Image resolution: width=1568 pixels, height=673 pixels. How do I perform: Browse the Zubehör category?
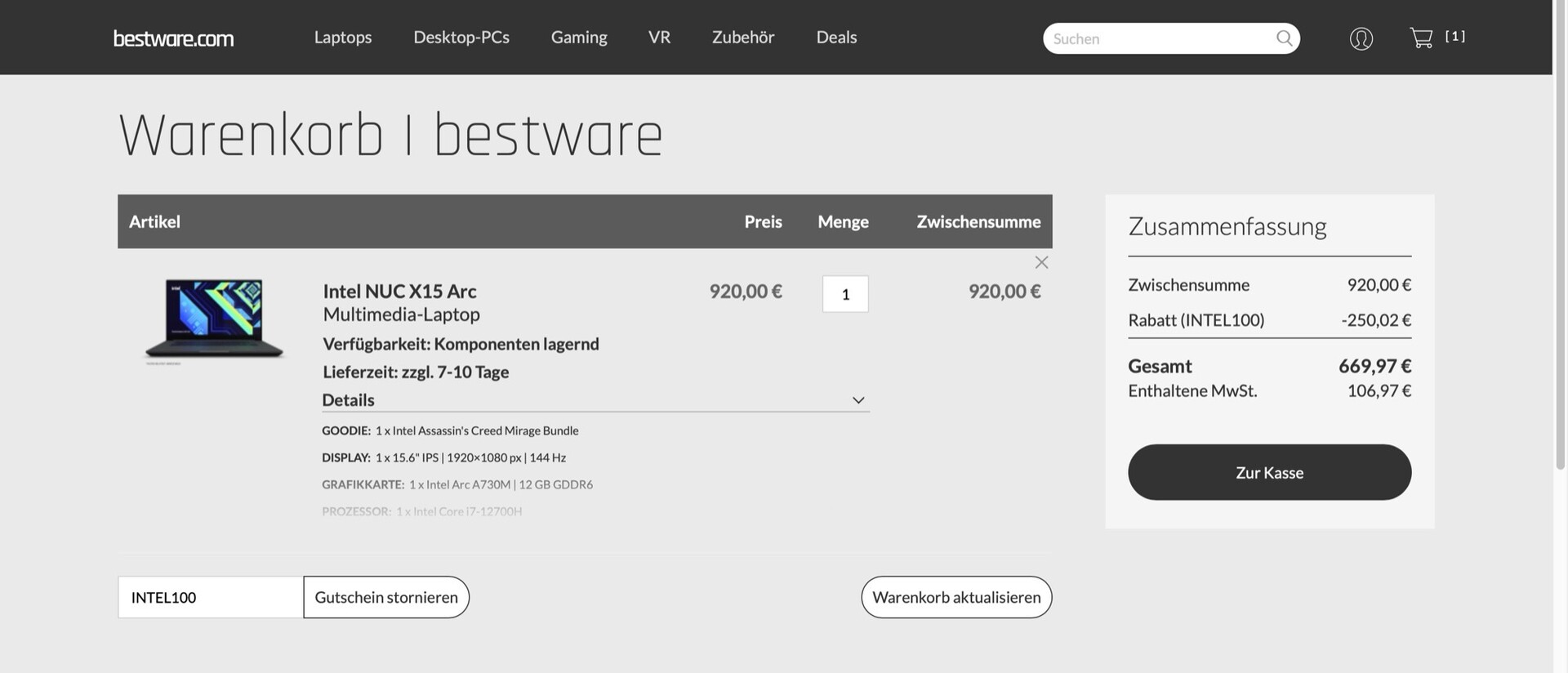(743, 38)
